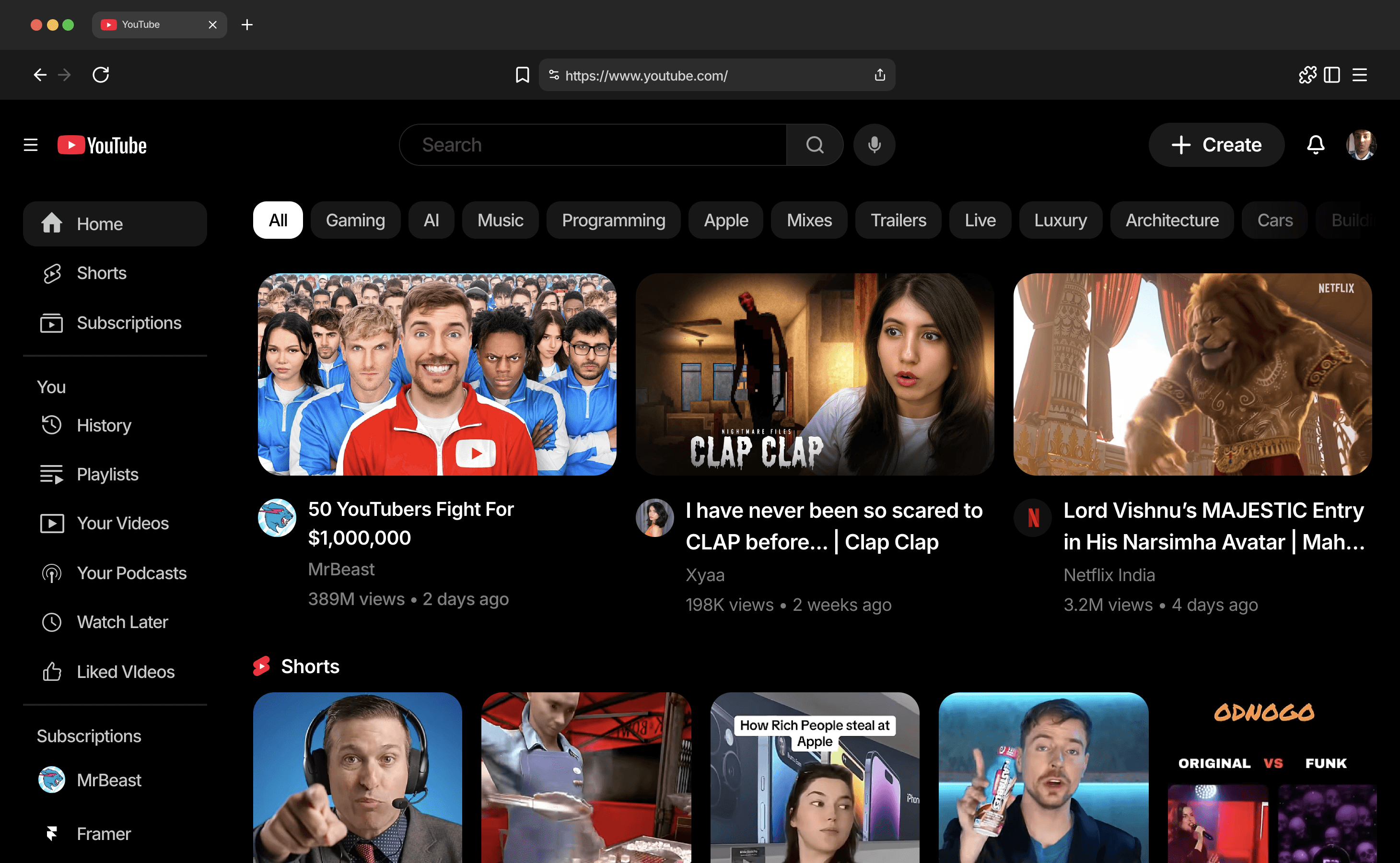1400x863 pixels.
Task: Click the Netflix India channel name
Action: [x=1109, y=575]
